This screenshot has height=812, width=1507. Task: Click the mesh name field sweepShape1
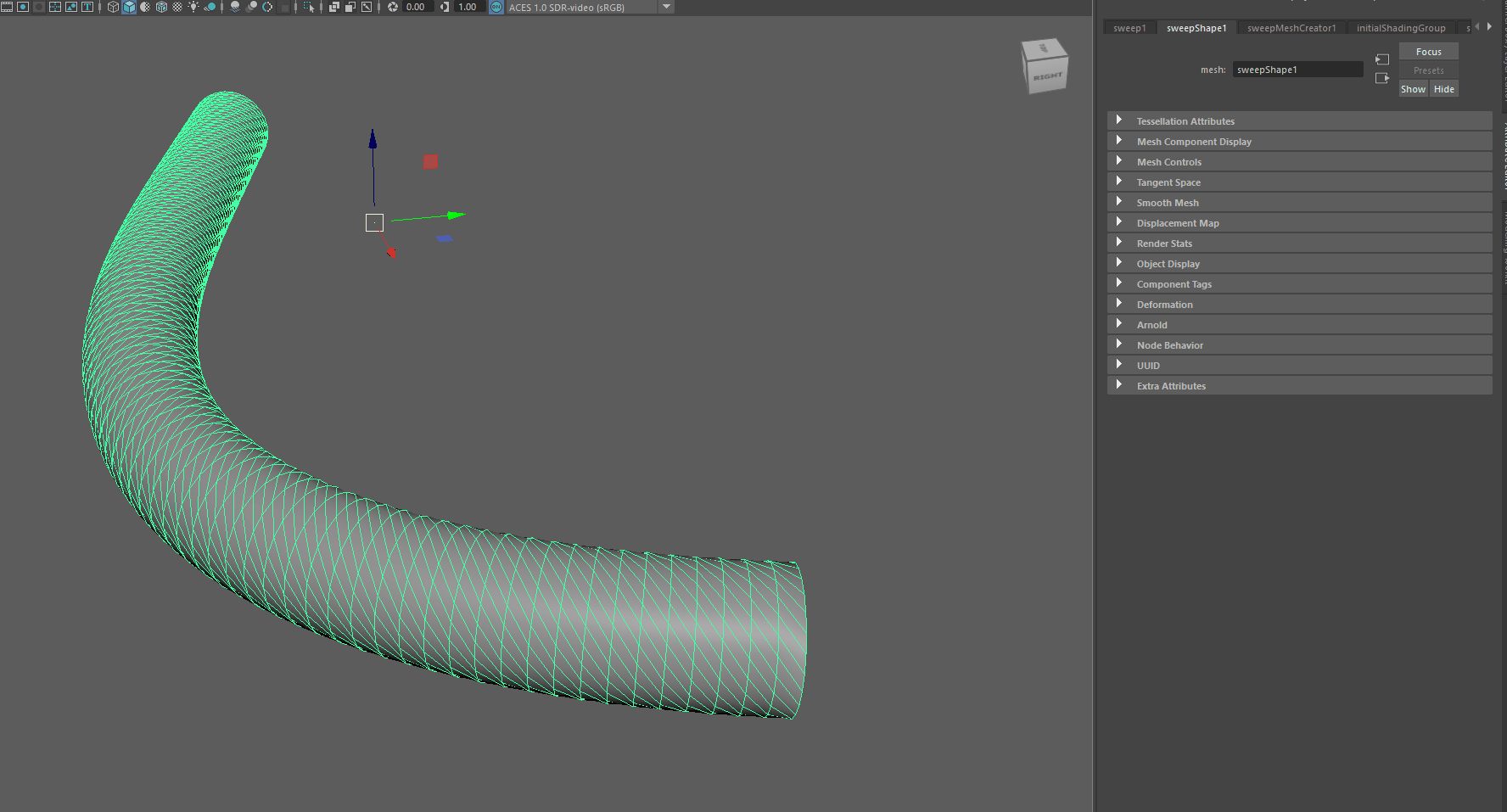click(1297, 70)
